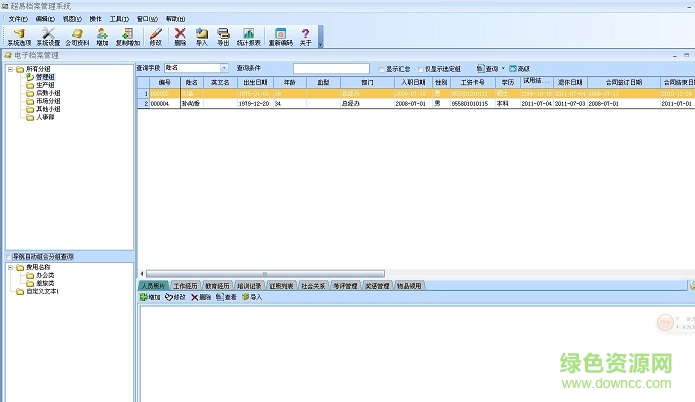The image size is (695, 402).
Task: Collapse the 费用名称 tree node
Action: 10,267
